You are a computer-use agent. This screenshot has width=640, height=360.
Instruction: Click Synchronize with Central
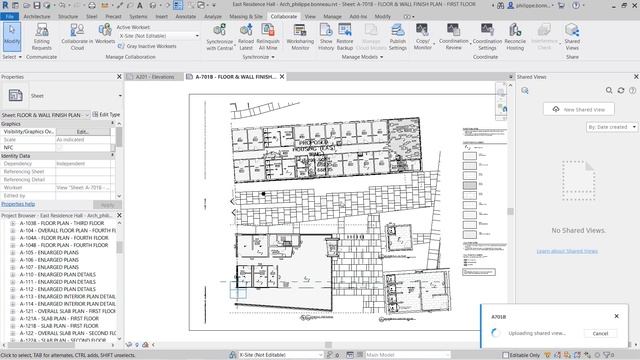coord(220,37)
